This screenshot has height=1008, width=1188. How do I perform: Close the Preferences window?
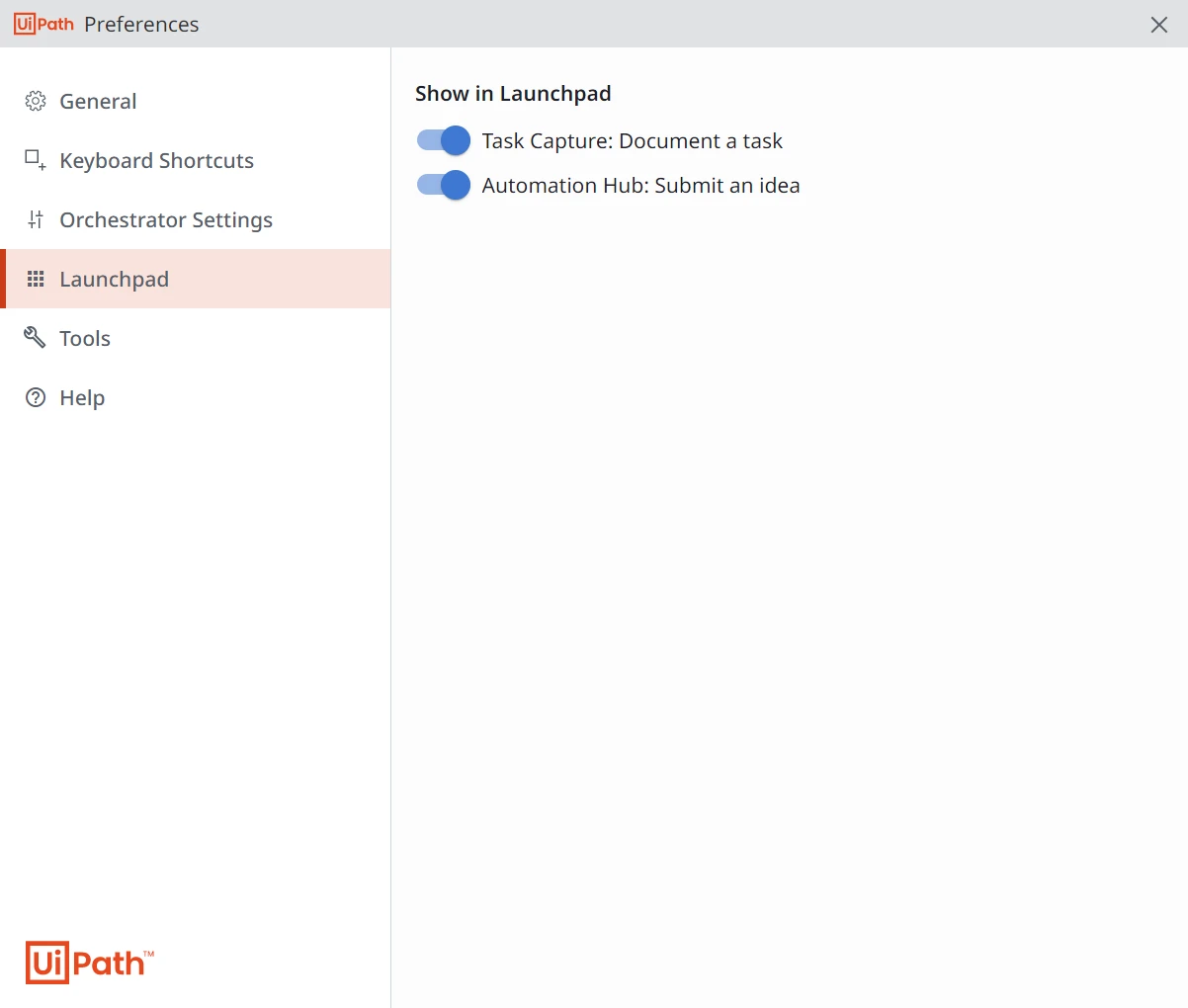point(1159,25)
